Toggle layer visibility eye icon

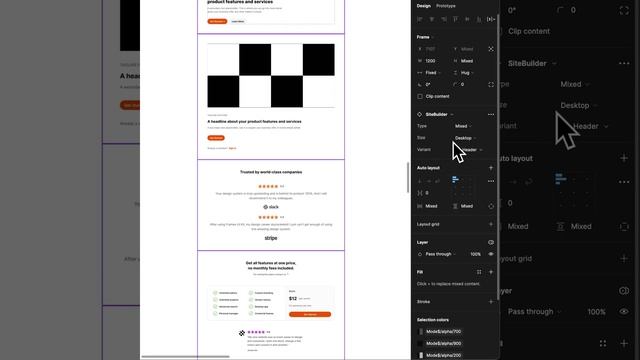coord(491,254)
